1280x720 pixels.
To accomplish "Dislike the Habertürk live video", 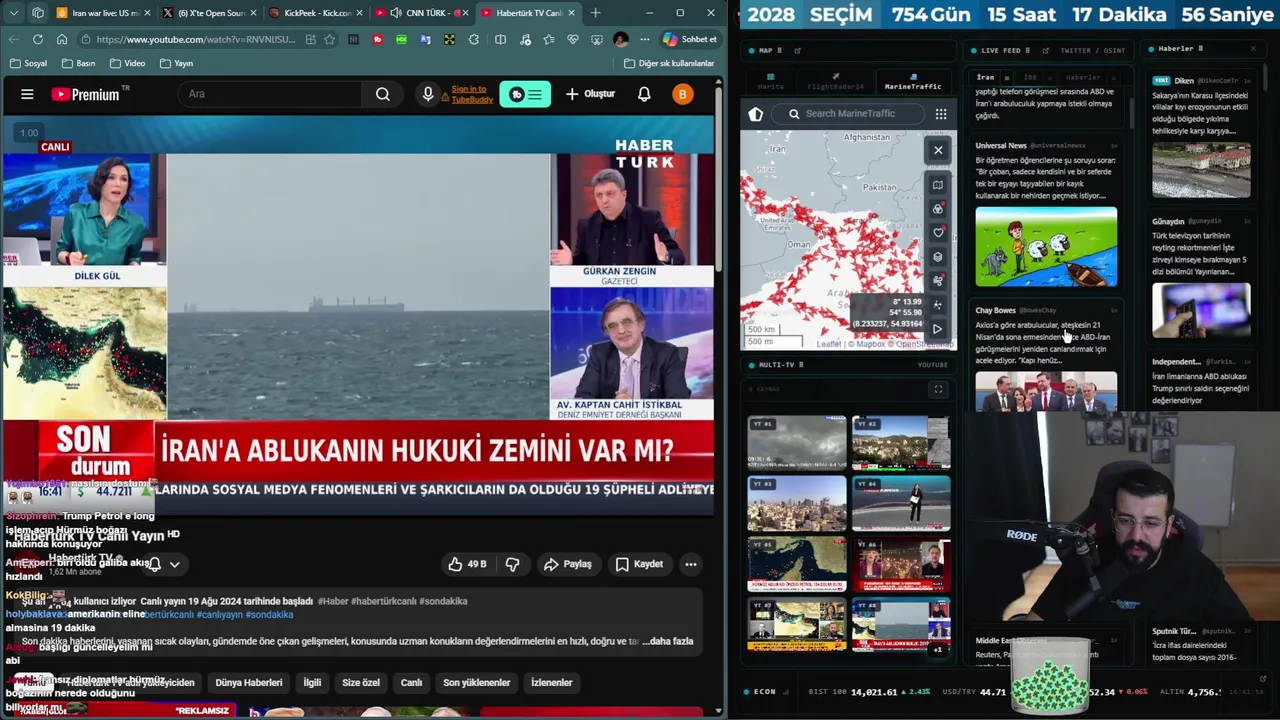I will coord(512,564).
